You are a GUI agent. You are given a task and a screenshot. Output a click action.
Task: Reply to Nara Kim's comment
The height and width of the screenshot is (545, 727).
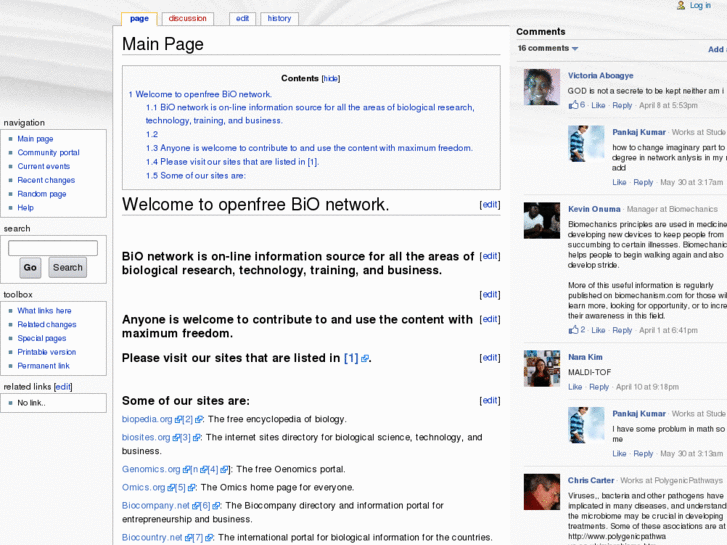click(599, 387)
